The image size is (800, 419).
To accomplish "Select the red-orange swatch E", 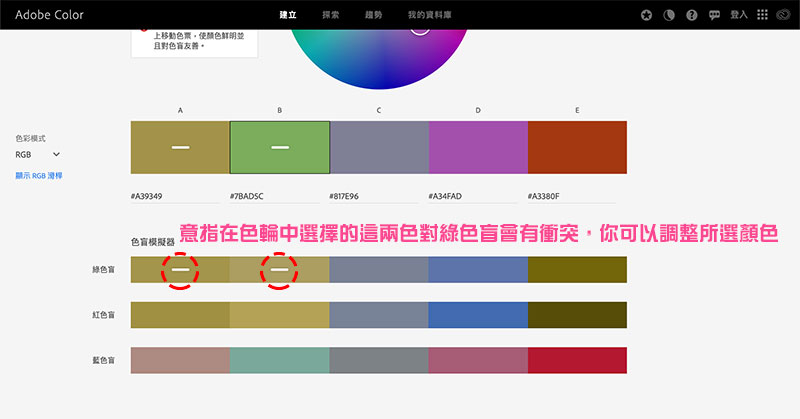I will 577,148.
